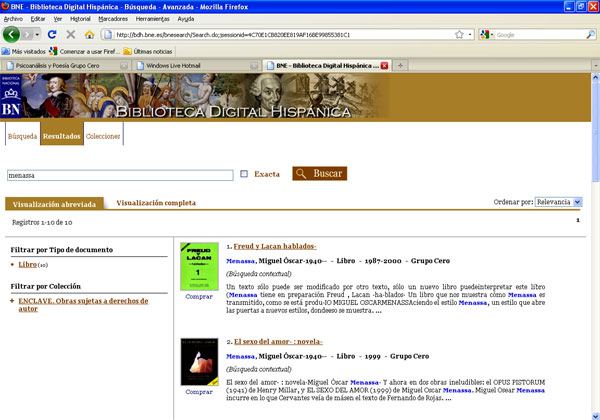
Task: Open Comenzar a usar Firefox bookmark
Action: click(x=85, y=51)
